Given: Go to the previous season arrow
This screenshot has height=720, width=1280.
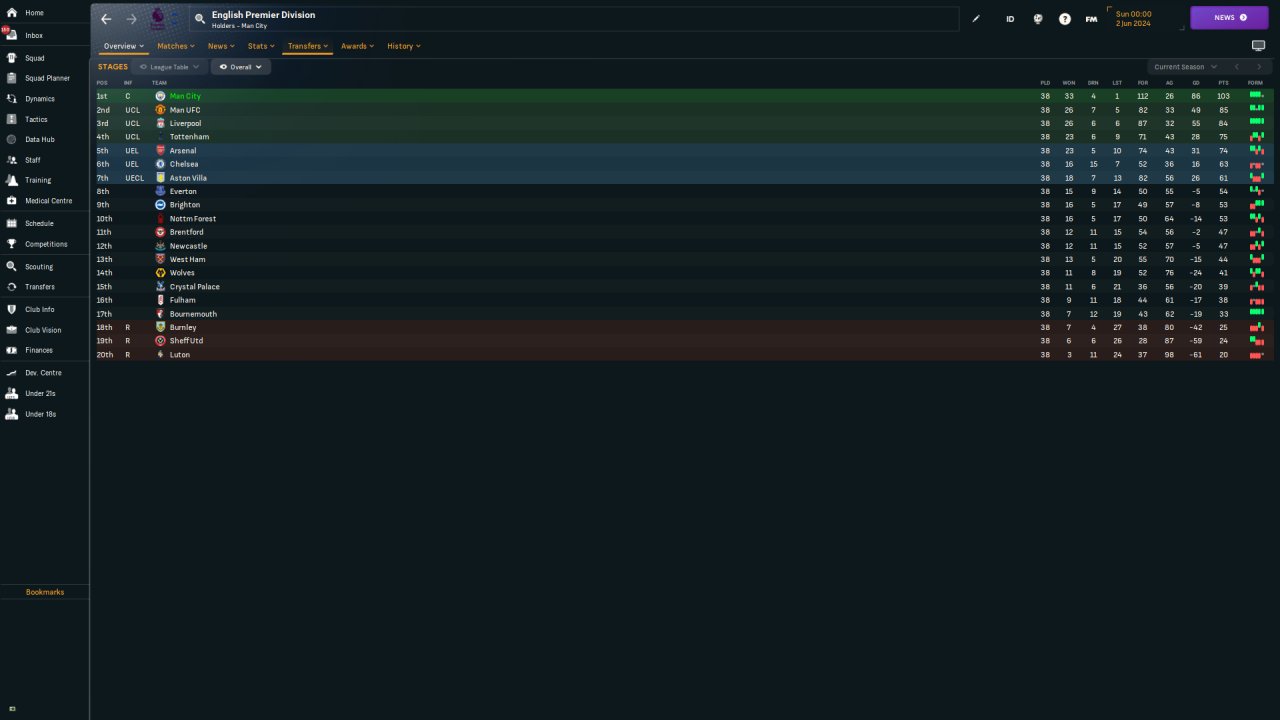Looking at the screenshot, I should click(1237, 67).
